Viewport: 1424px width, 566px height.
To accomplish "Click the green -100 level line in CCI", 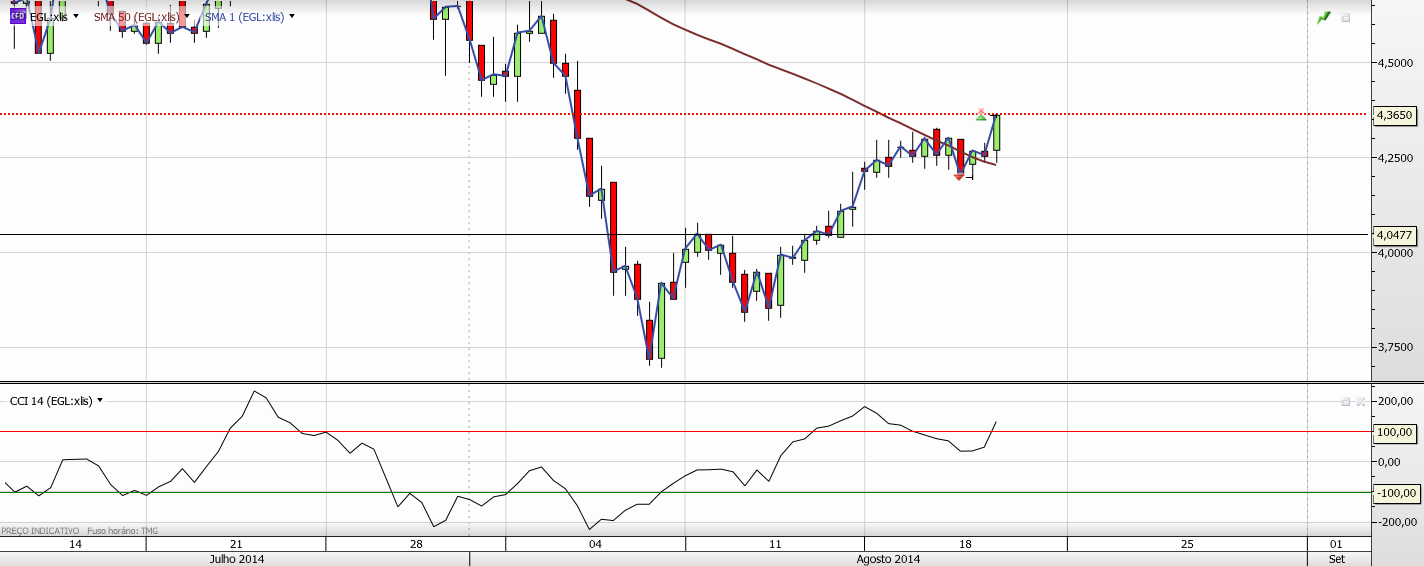I will [x=684, y=492].
